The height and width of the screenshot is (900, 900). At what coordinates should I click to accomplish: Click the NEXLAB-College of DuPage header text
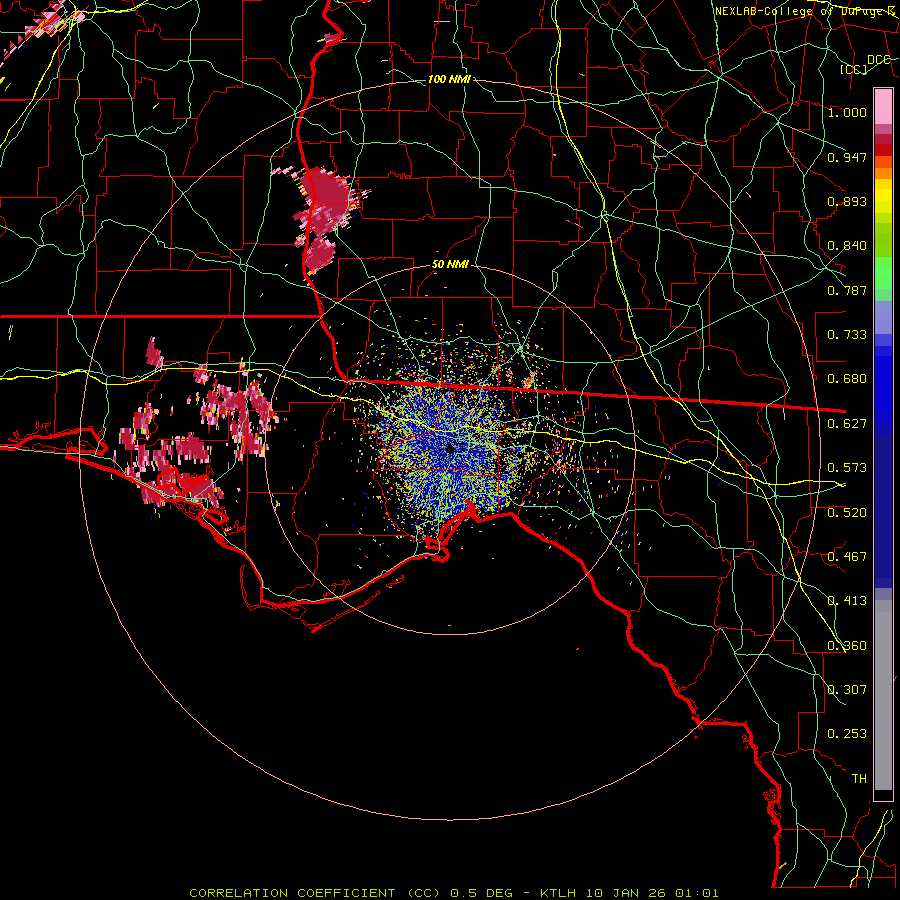806,11
